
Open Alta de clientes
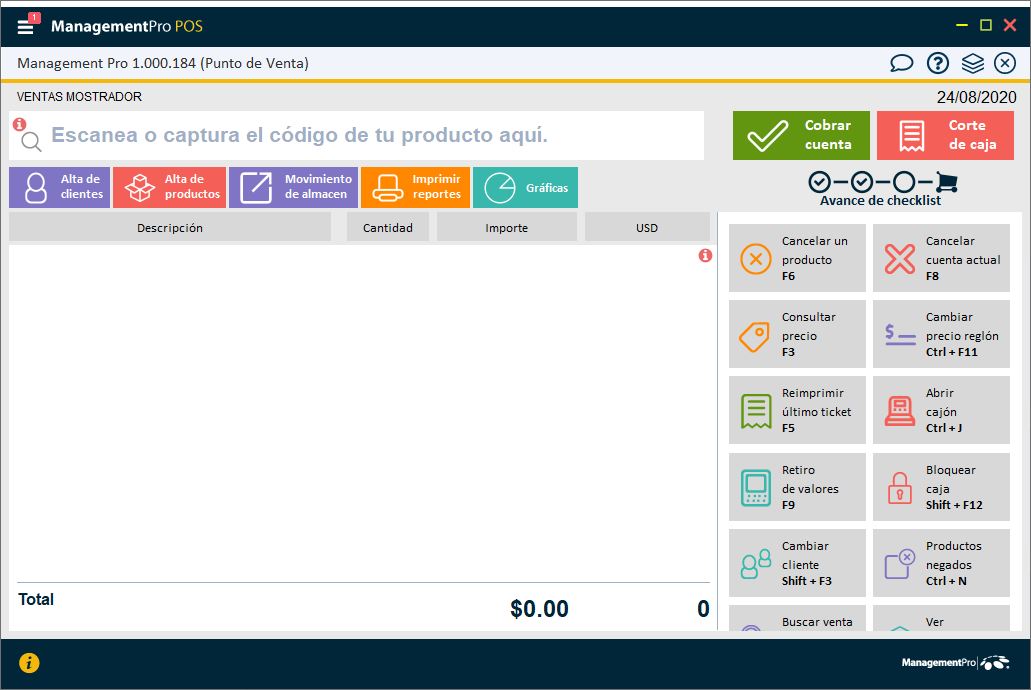60,187
